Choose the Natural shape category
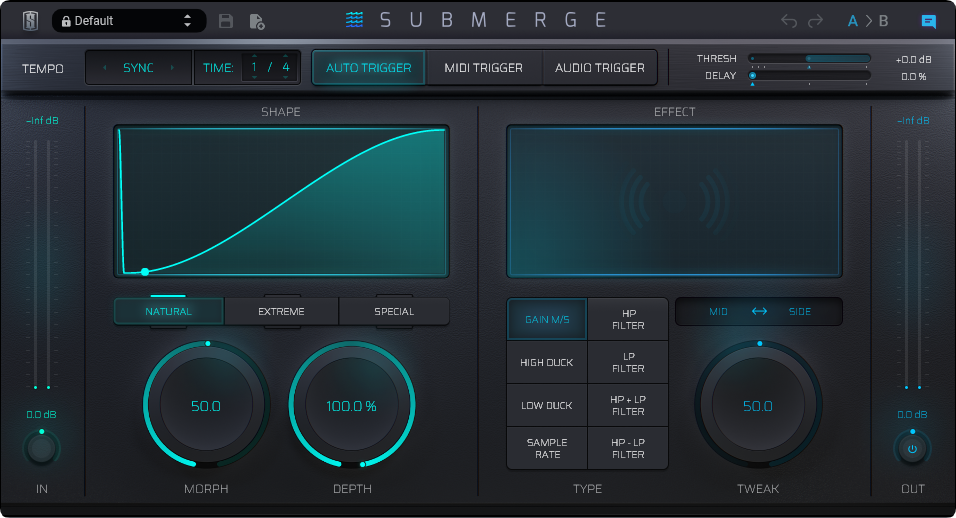The width and height of the screenshot is (956, 518). click(x=168, y=311)
